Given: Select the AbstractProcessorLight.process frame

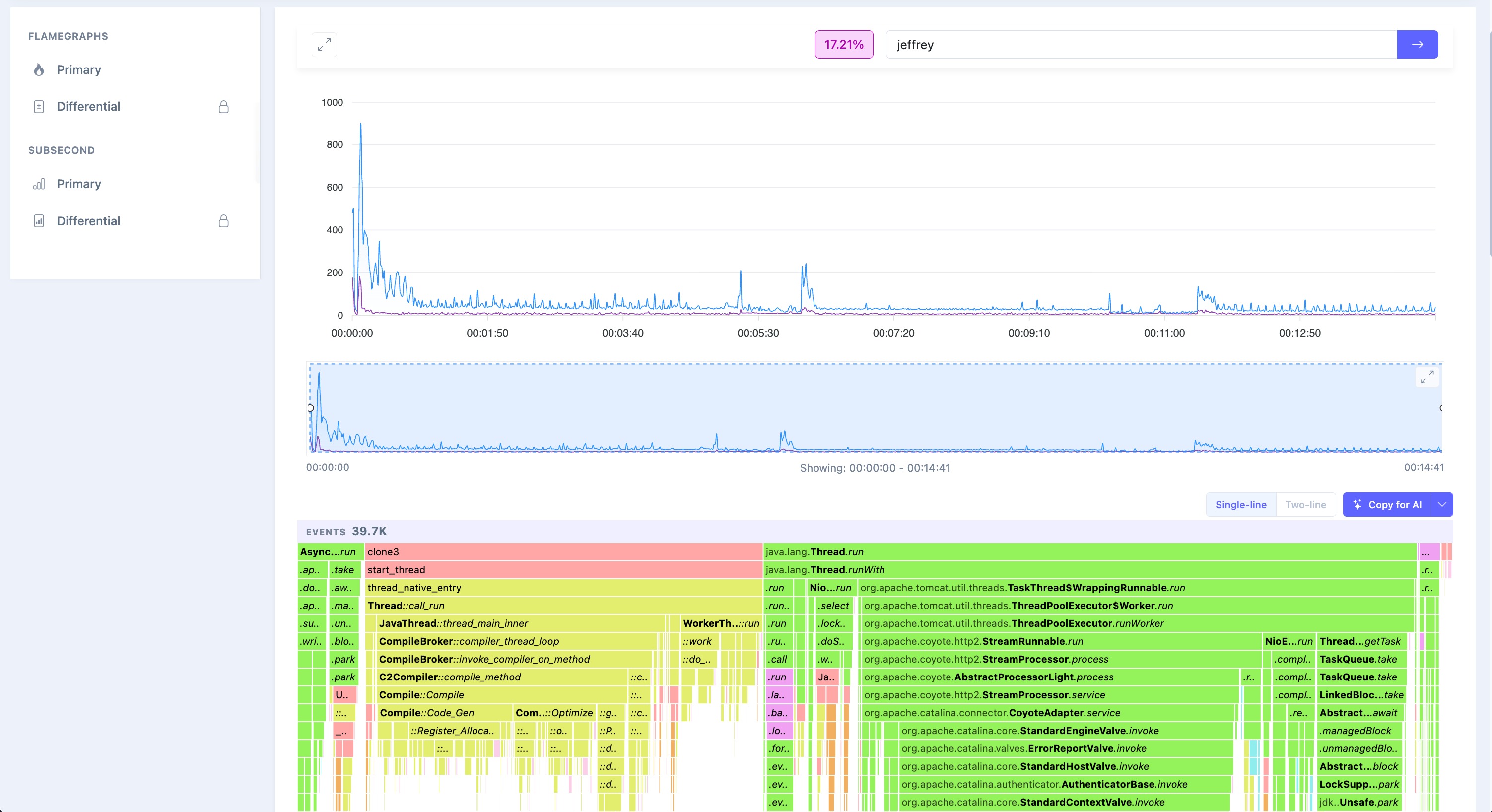Looking at the screenshot, I should point(1051,677).
